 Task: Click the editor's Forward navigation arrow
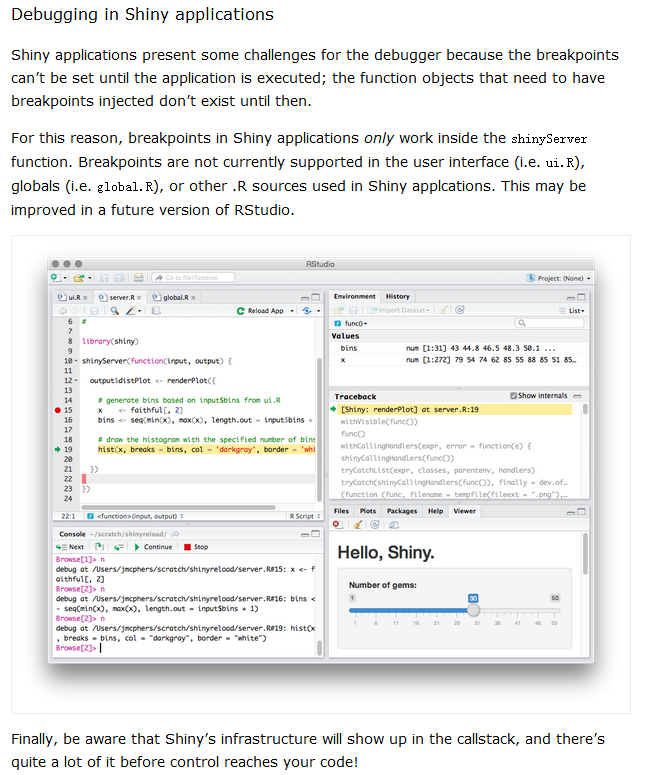click(x=74, y=310)
